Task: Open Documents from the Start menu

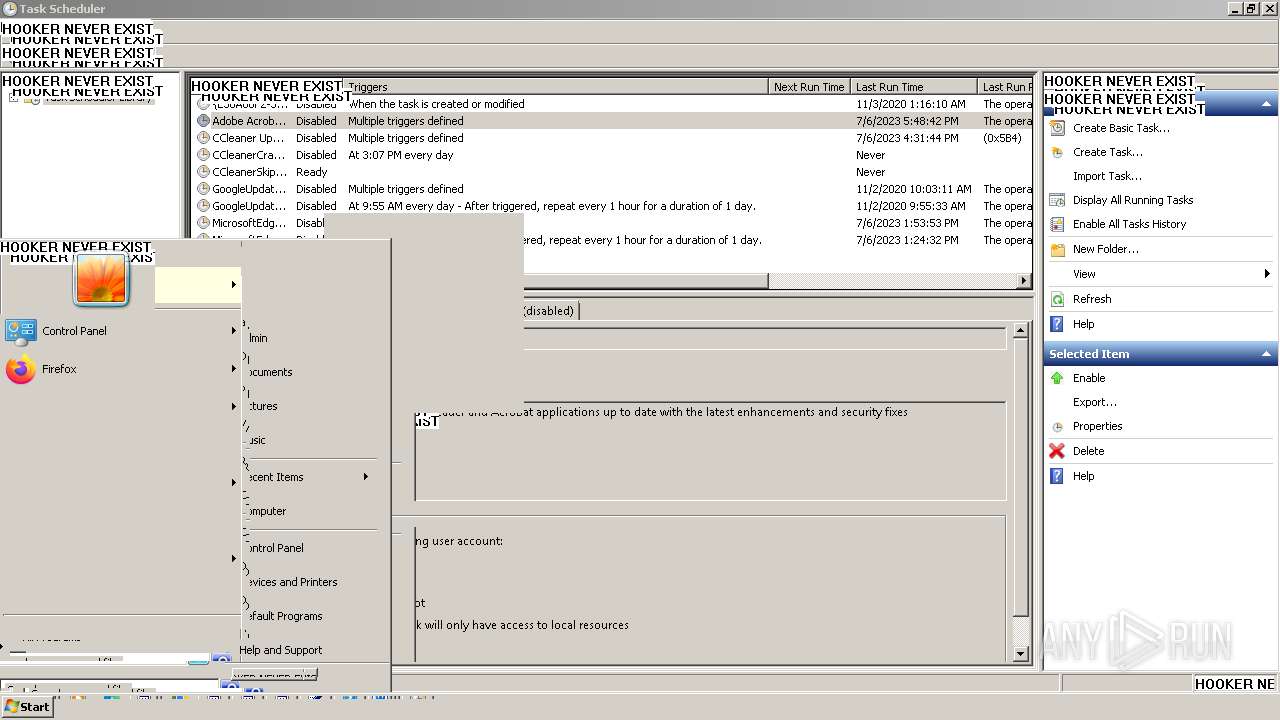Action: point(269,372)
